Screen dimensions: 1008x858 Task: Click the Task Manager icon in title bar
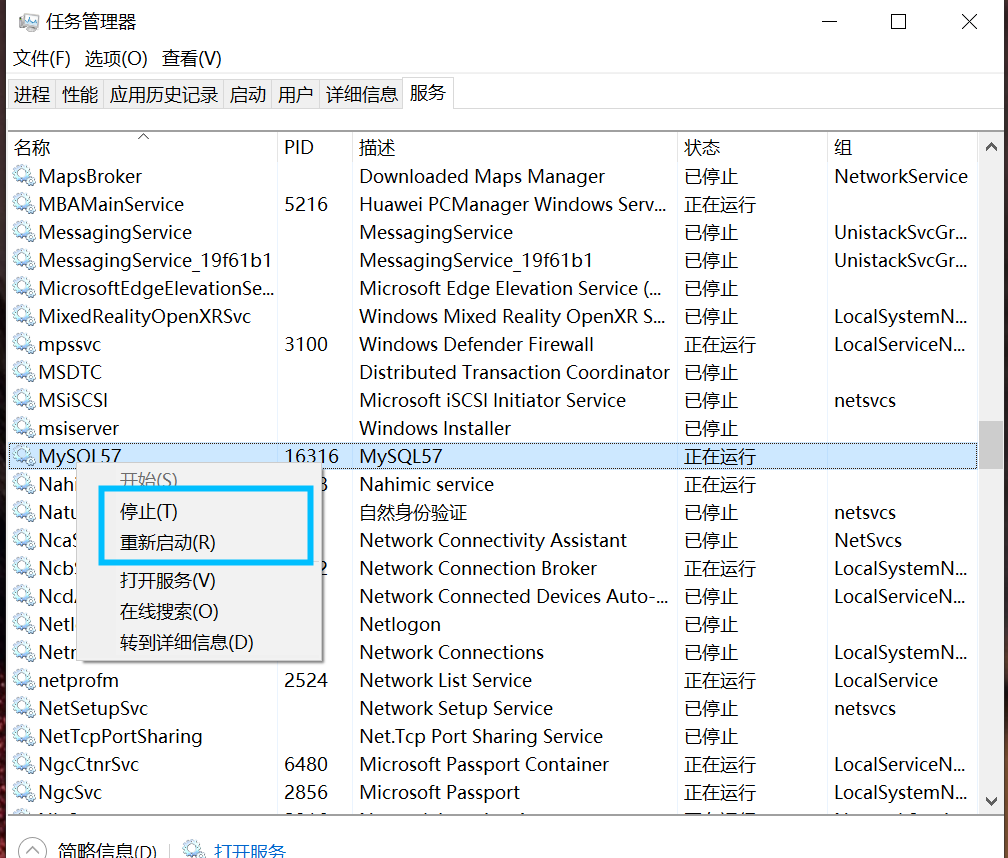click(29, 22)
